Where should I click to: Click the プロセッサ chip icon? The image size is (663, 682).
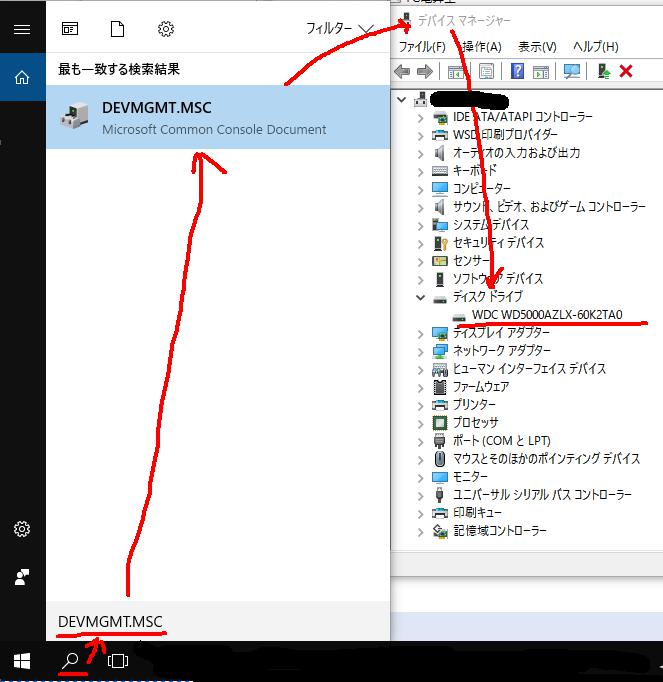click(440, 422)
